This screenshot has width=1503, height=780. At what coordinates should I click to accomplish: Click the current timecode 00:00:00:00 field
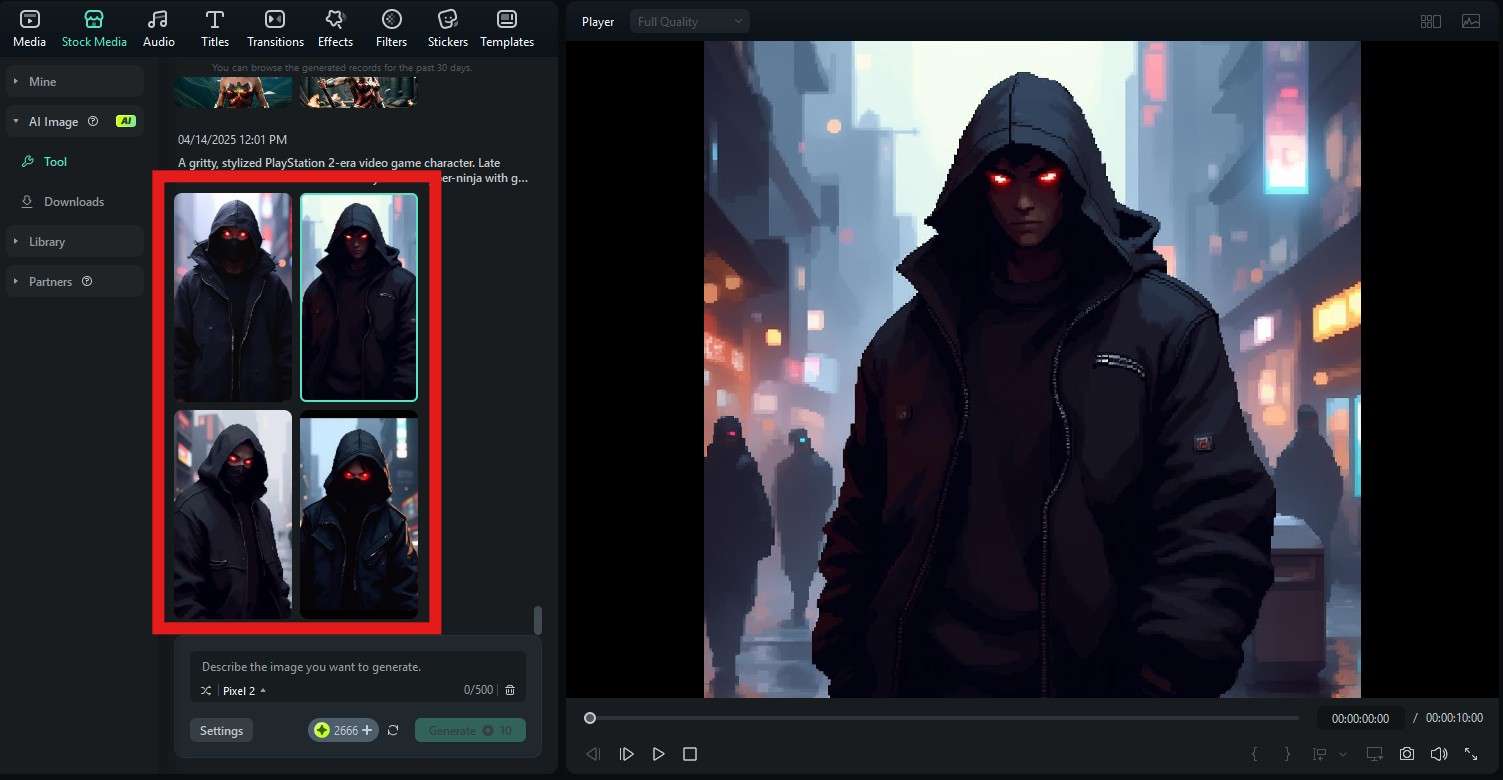pyautogui.click(x=1360, y=718)
